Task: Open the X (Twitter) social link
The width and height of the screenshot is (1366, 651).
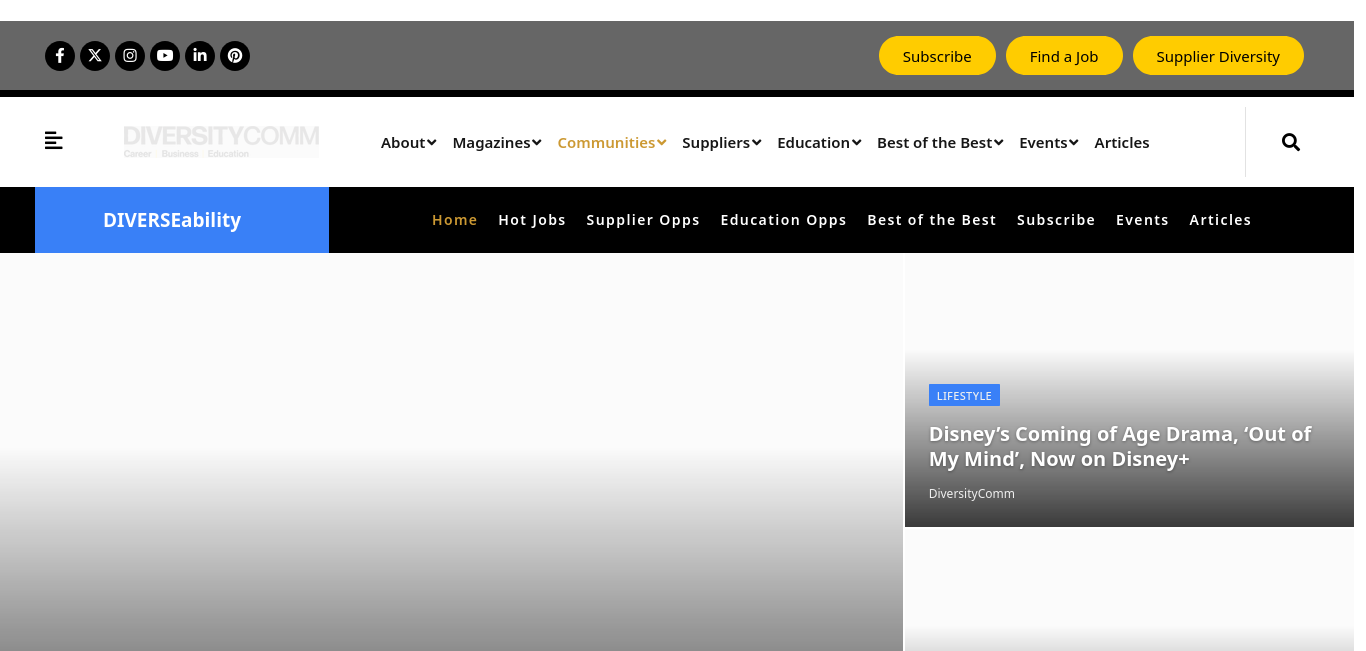Action: point(95,56)
